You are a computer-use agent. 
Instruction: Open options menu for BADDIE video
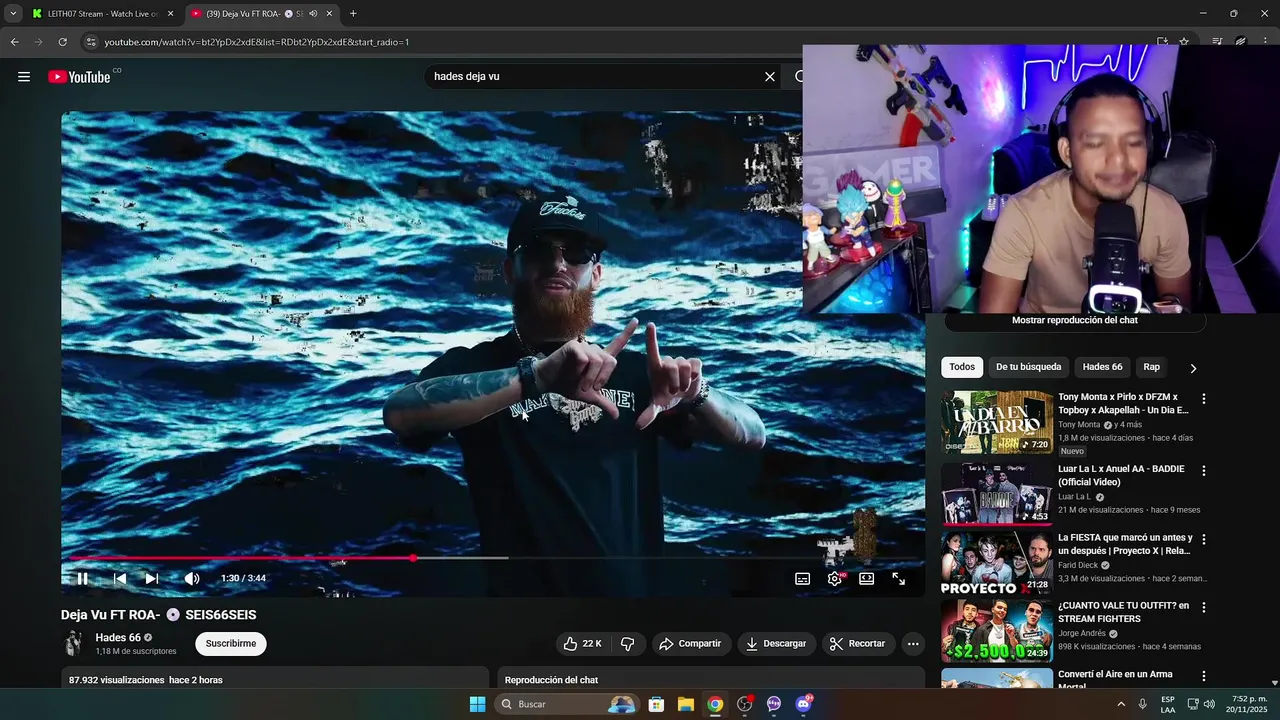[1204, 470]
